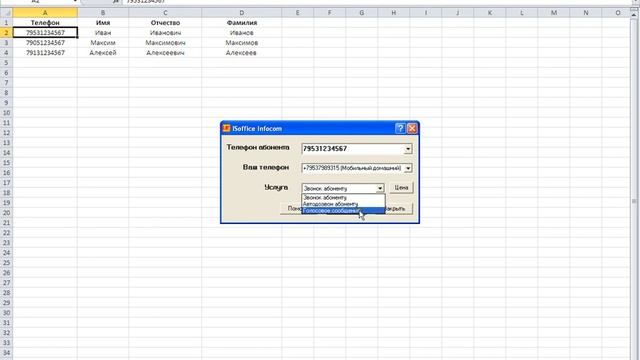Select cell containing 79531234567 in column A
The height and width of the screenshot is (360, 640).
point(45,32)
